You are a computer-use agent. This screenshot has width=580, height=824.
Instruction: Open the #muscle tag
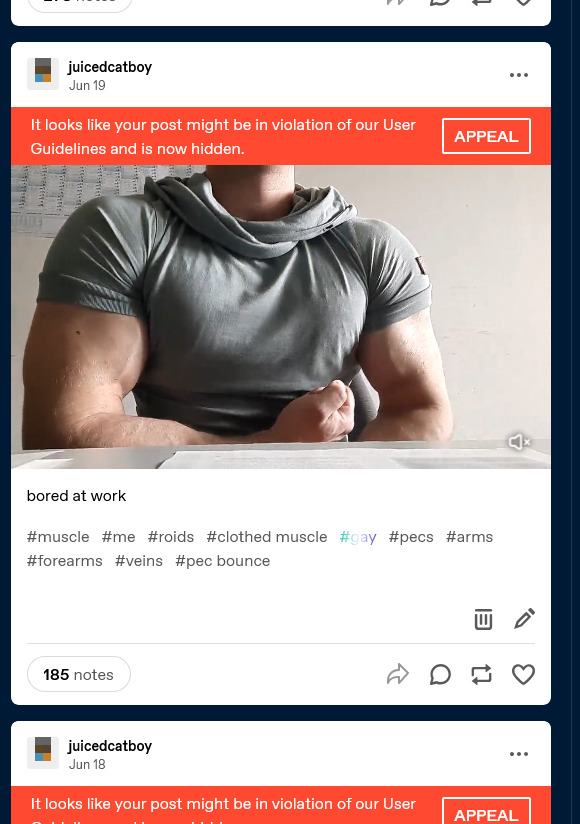pyautogui.click(x=58, y=537)
